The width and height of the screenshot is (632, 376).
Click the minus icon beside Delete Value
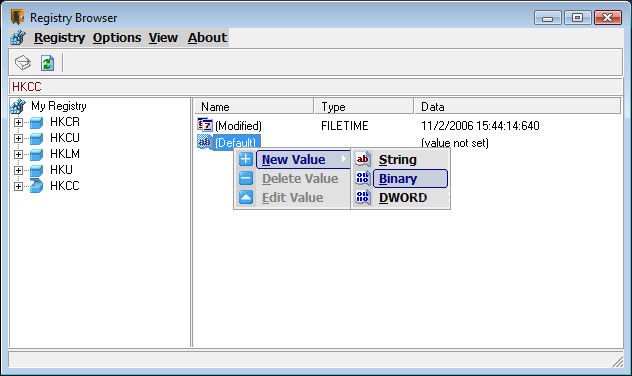tap(246, 178)
